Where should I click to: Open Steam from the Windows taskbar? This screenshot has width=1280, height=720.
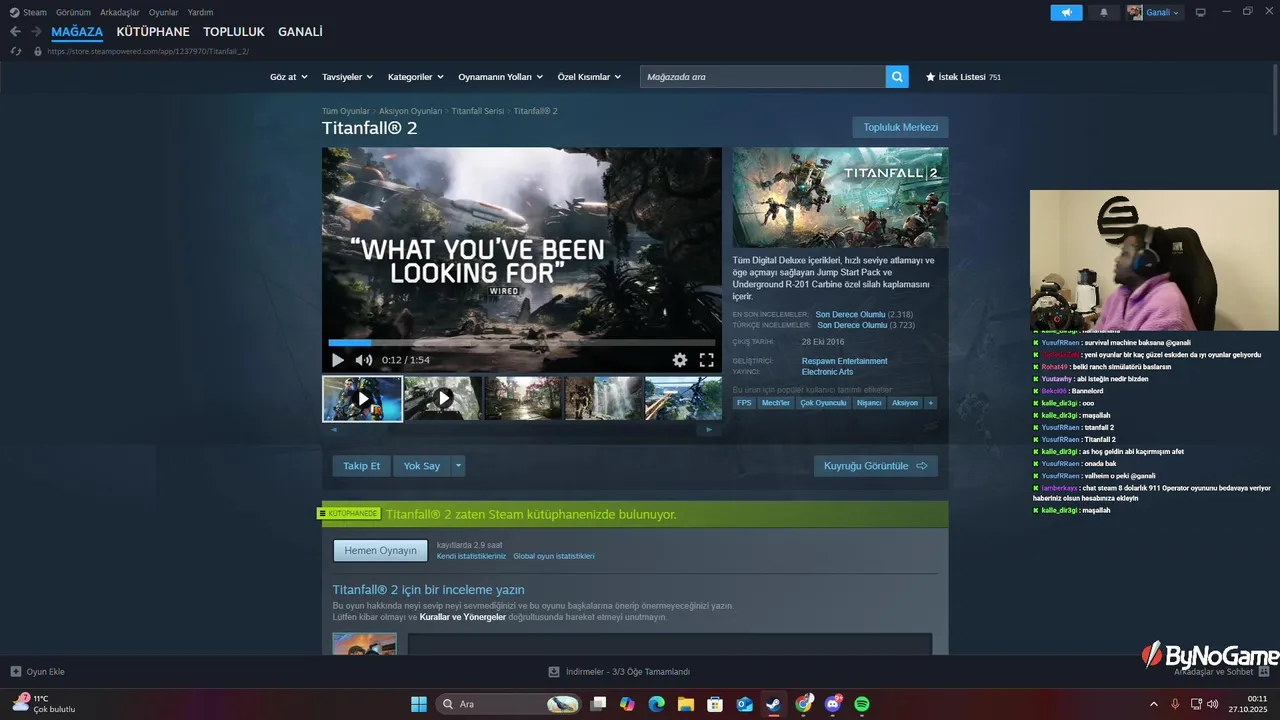click(x=774, y=704)
